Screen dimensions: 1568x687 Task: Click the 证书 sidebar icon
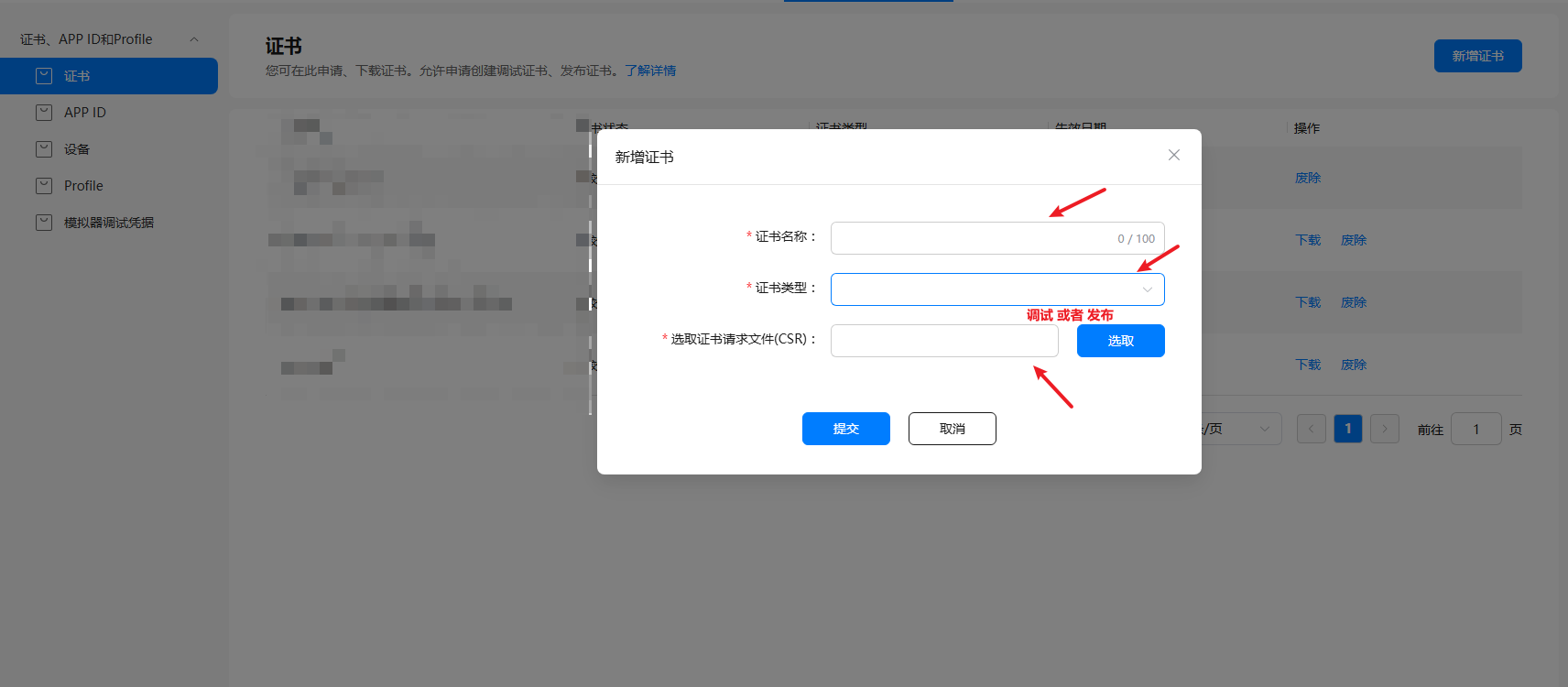(x=44, y=76)
